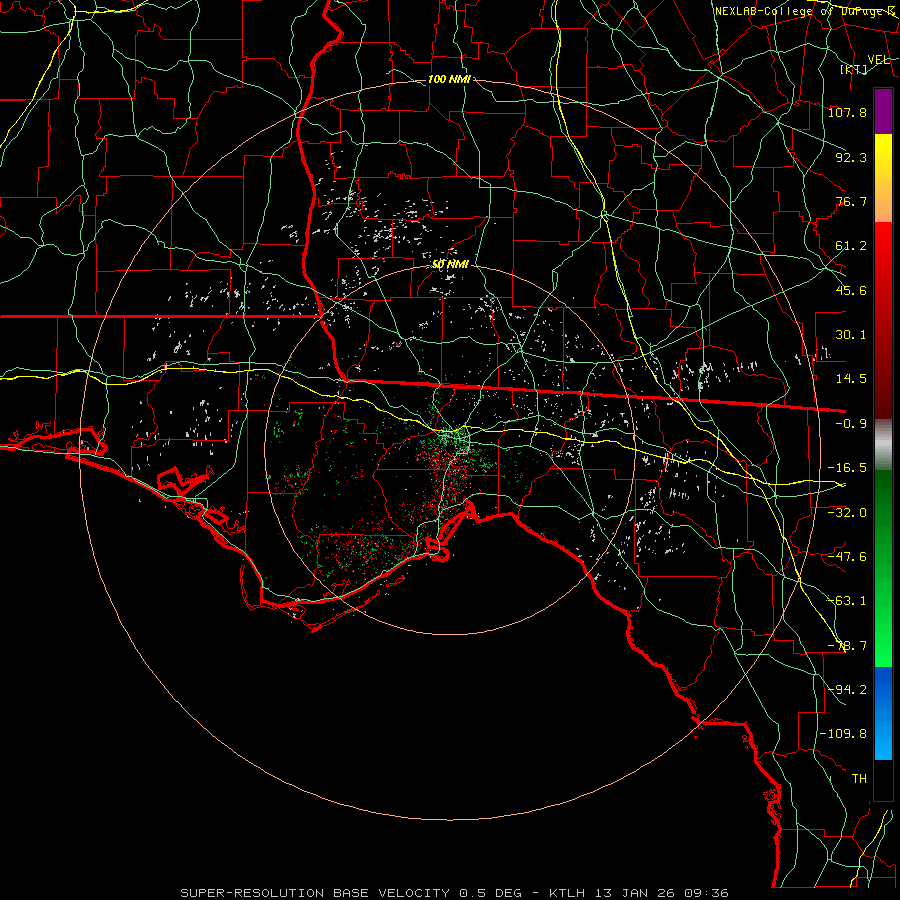Viewport: 900px width, 900px height.
Task: Click the -0.9 scale value
Action: 851,424
